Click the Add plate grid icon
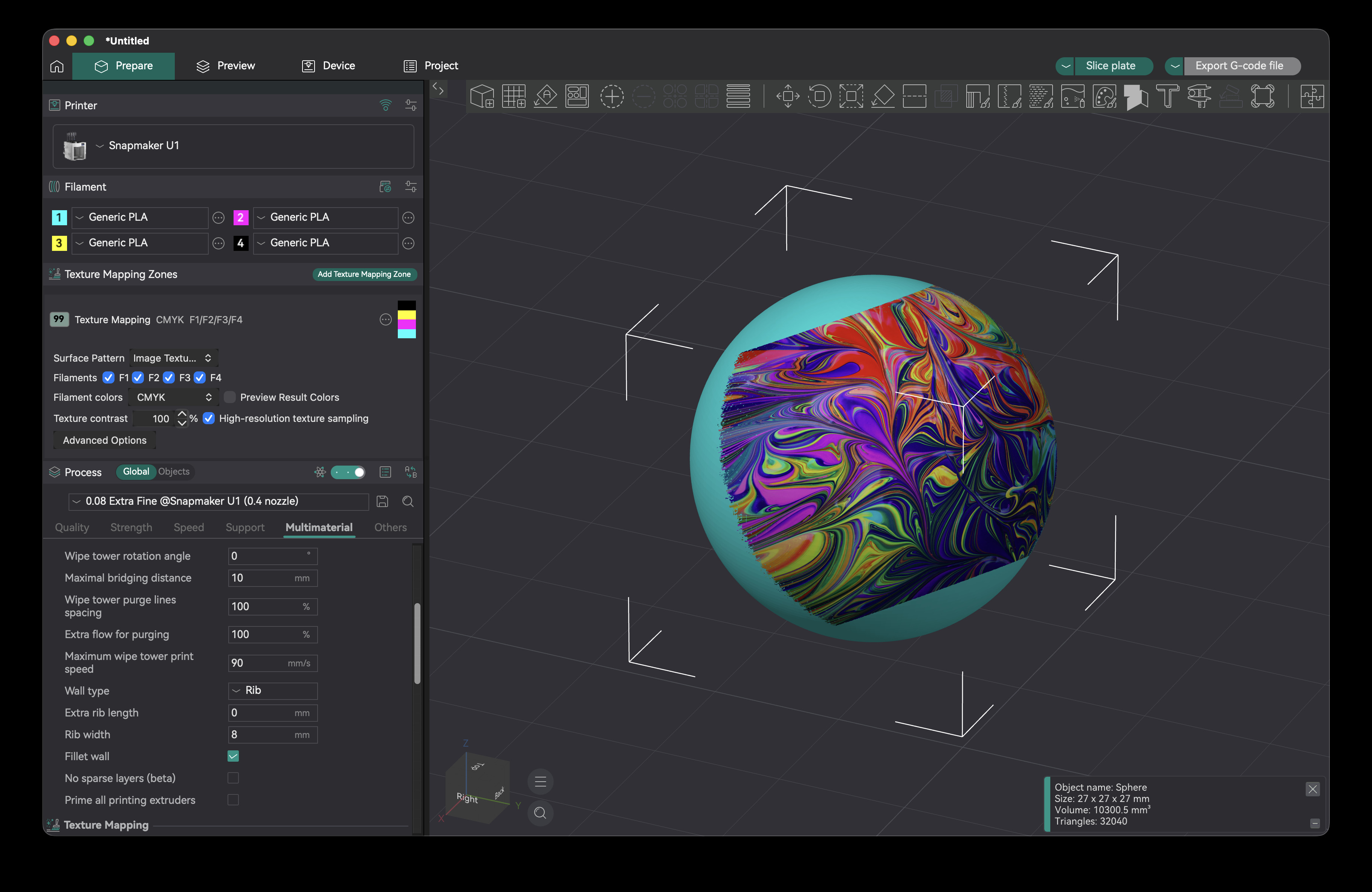The width and height of the screenshot is (1372, 892). tap(513, 96)
